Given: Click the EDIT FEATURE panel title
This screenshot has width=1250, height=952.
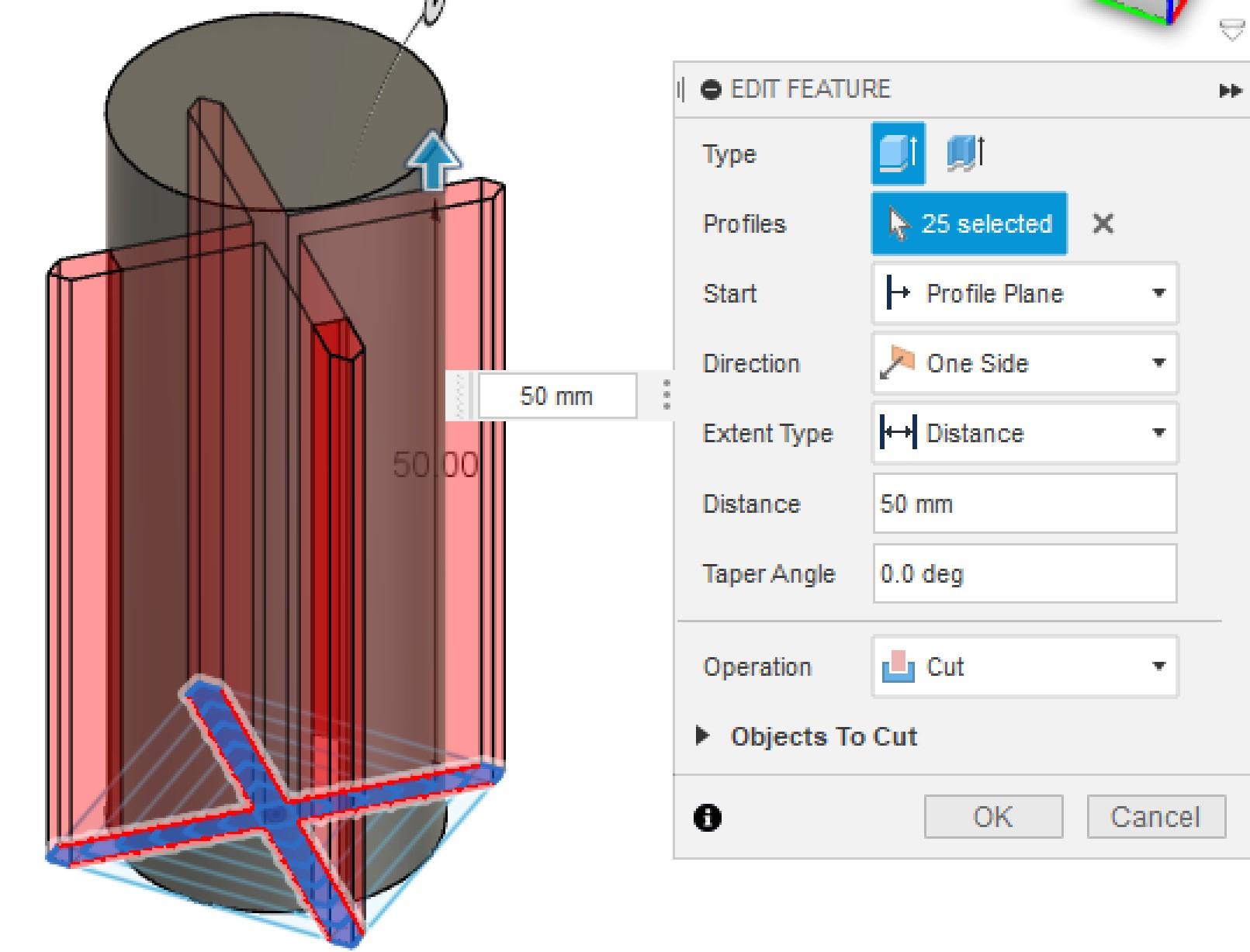Looking at the screenshot, I should coord(811,89).
